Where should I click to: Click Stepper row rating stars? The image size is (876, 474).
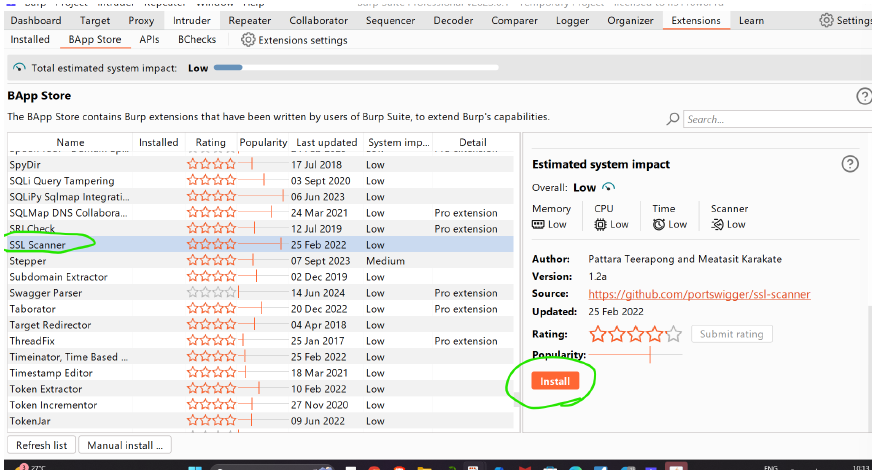(x=211, y=260)
